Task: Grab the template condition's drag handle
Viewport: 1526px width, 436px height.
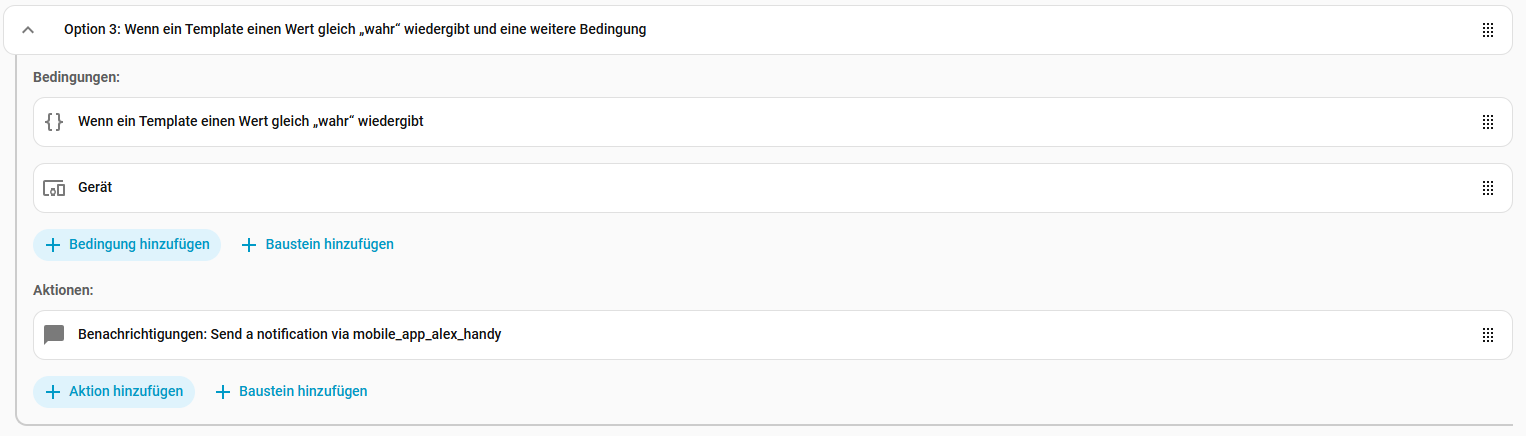Action: point(1487,122)
